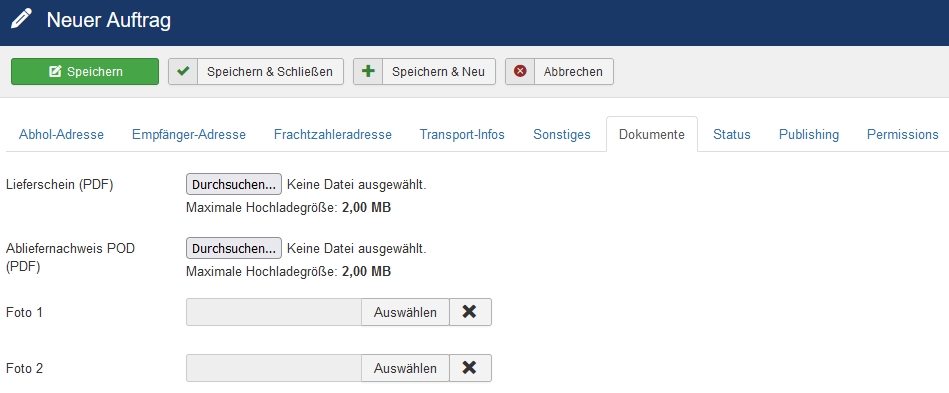The width and height of the screenshot is (949, 393).
Task: Open the Abhol-Adresse tab
Action: pyautogui.click(x=61, y=134)
